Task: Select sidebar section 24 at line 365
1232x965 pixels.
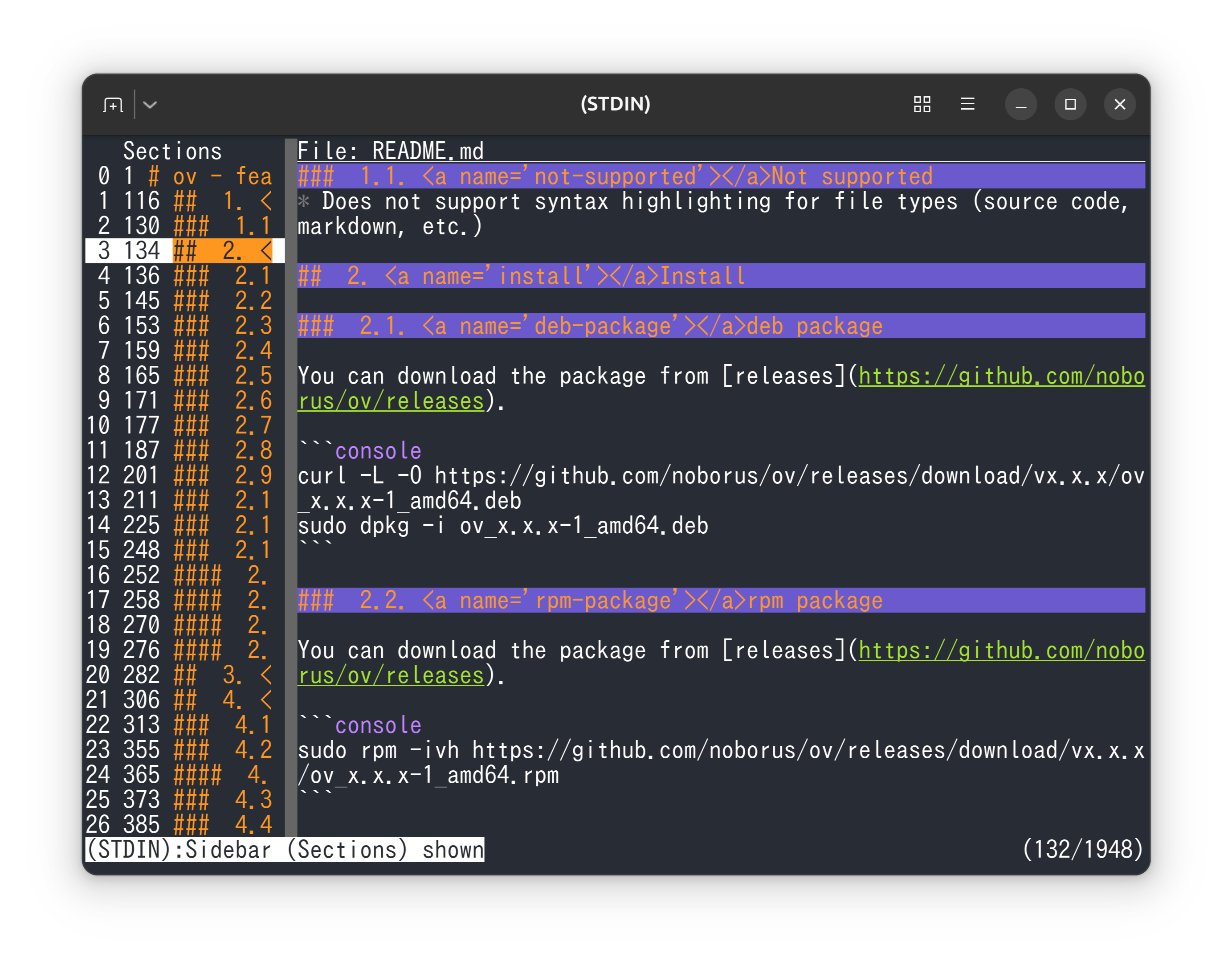Action: 185,775
